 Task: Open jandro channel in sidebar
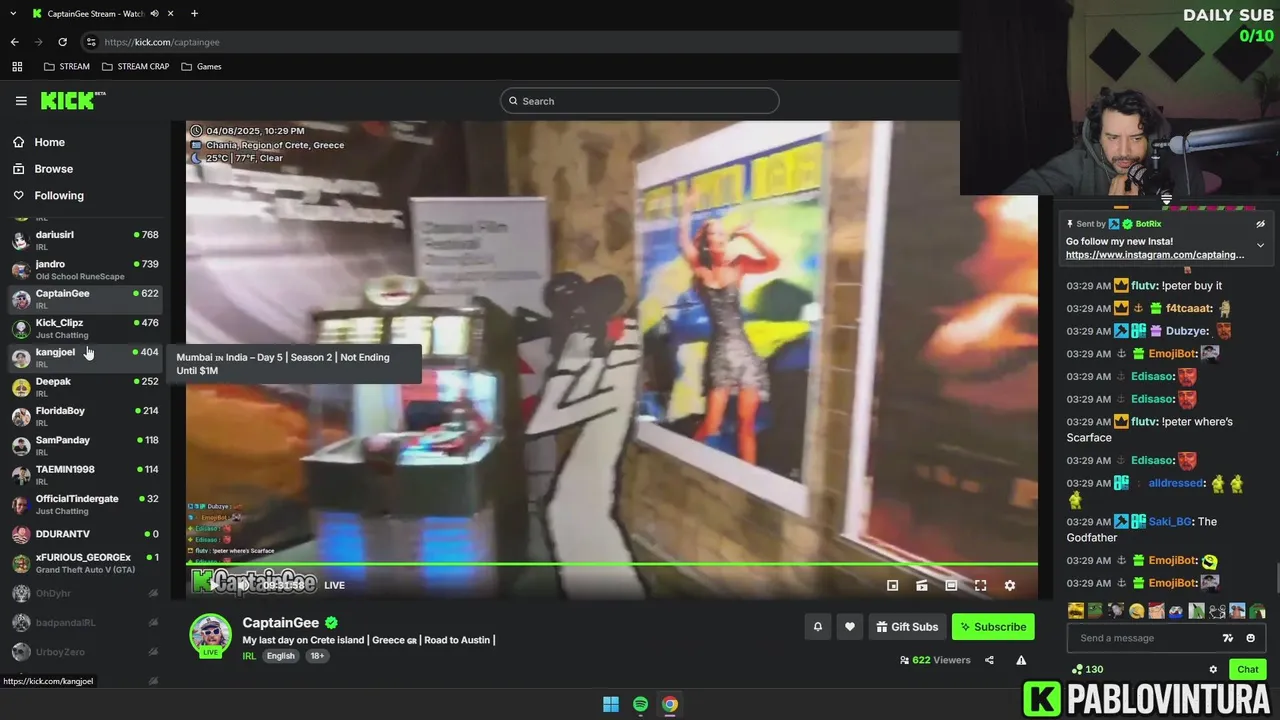pos(85,270)
